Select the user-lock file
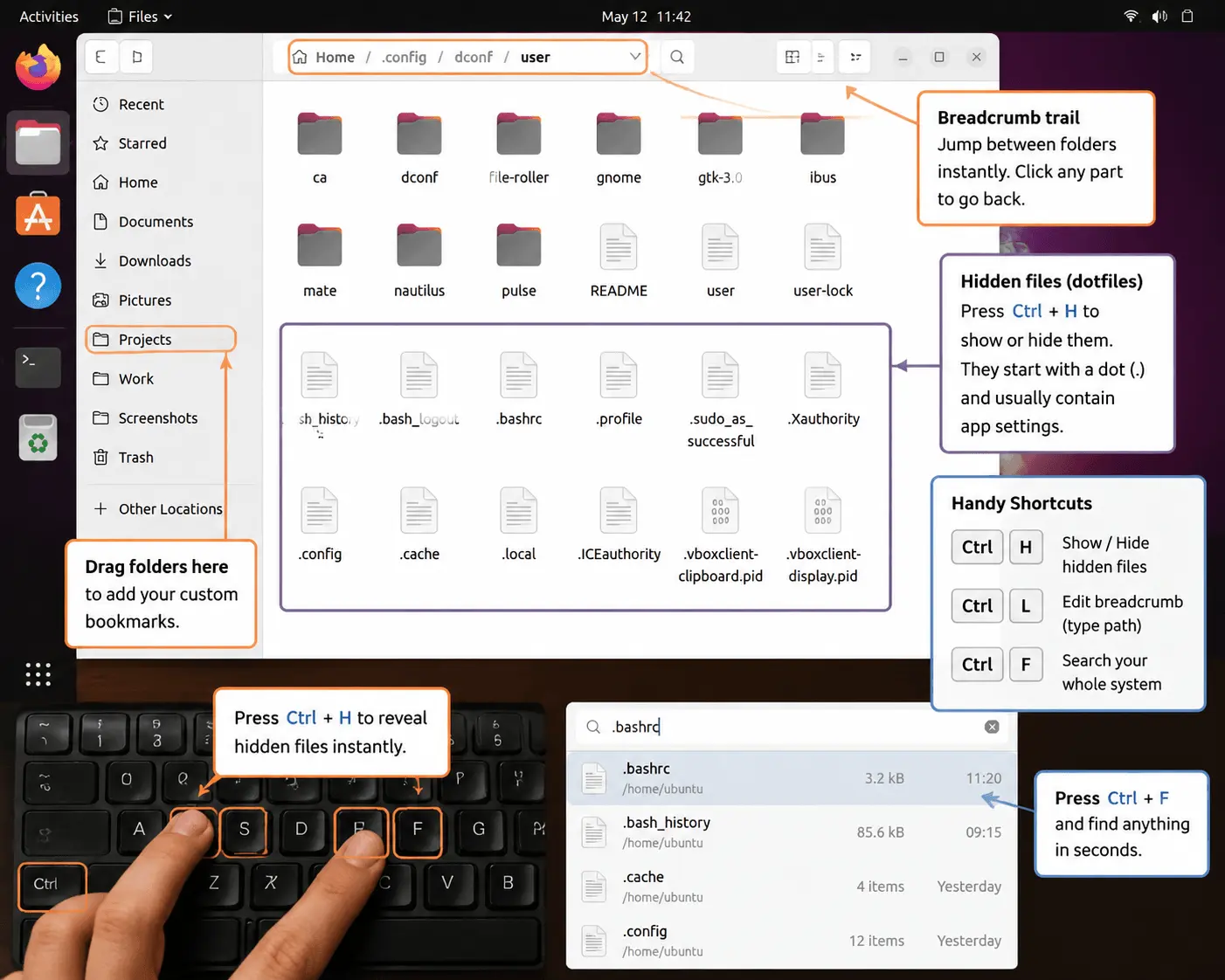Viewport: 1225px width, 980px height. click(x=823, y=260)
